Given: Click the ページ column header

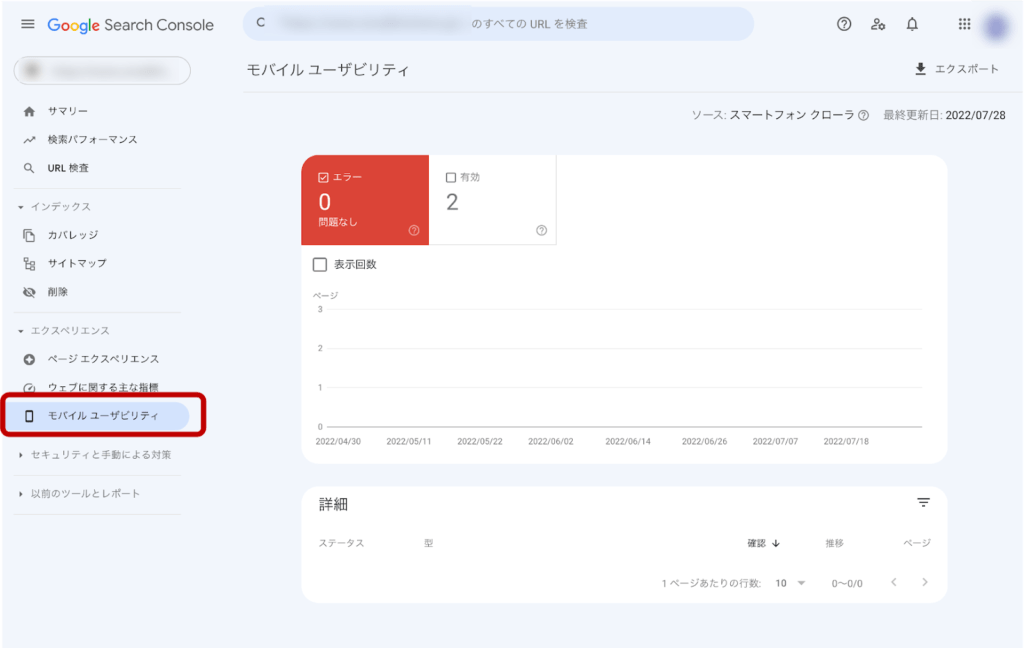Looking at the screenshot, I should tap(917, 543).
